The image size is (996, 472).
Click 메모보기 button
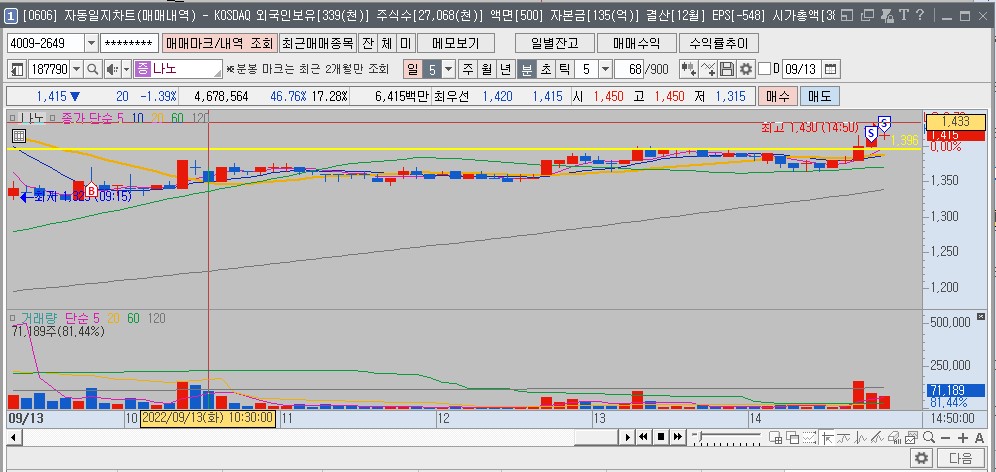(x=455, y=43)
